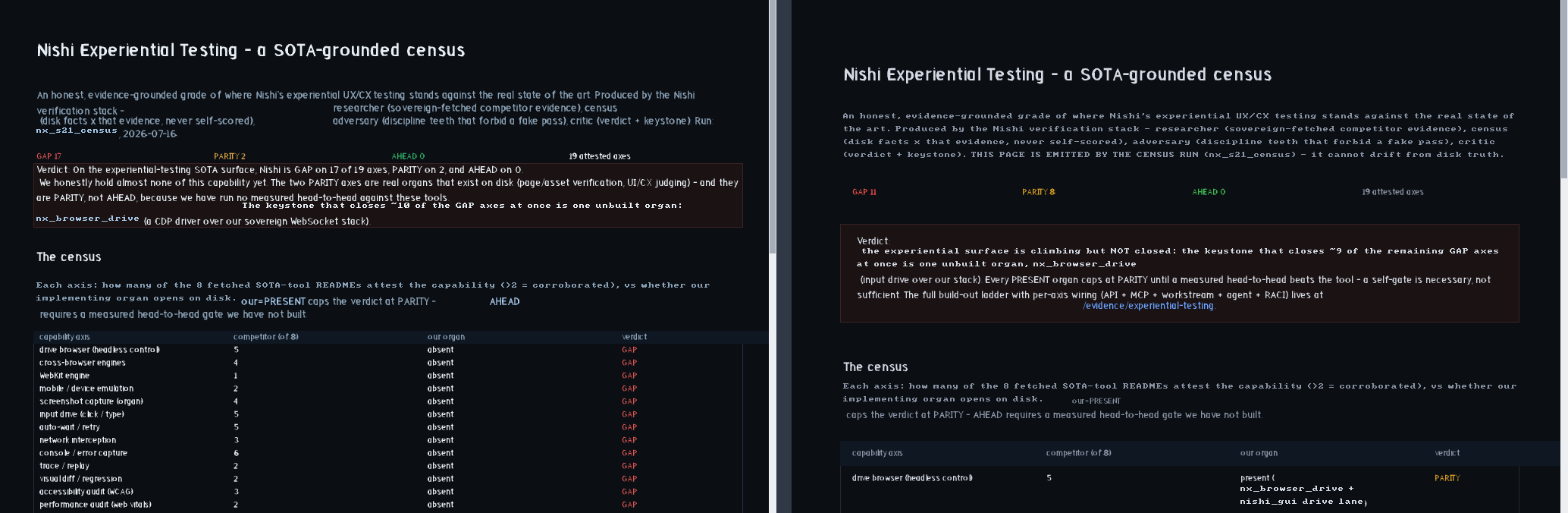Click the screenshot capture (organ) row
The height and width of the screenshot is (513, 1568).
coord(388,401)
